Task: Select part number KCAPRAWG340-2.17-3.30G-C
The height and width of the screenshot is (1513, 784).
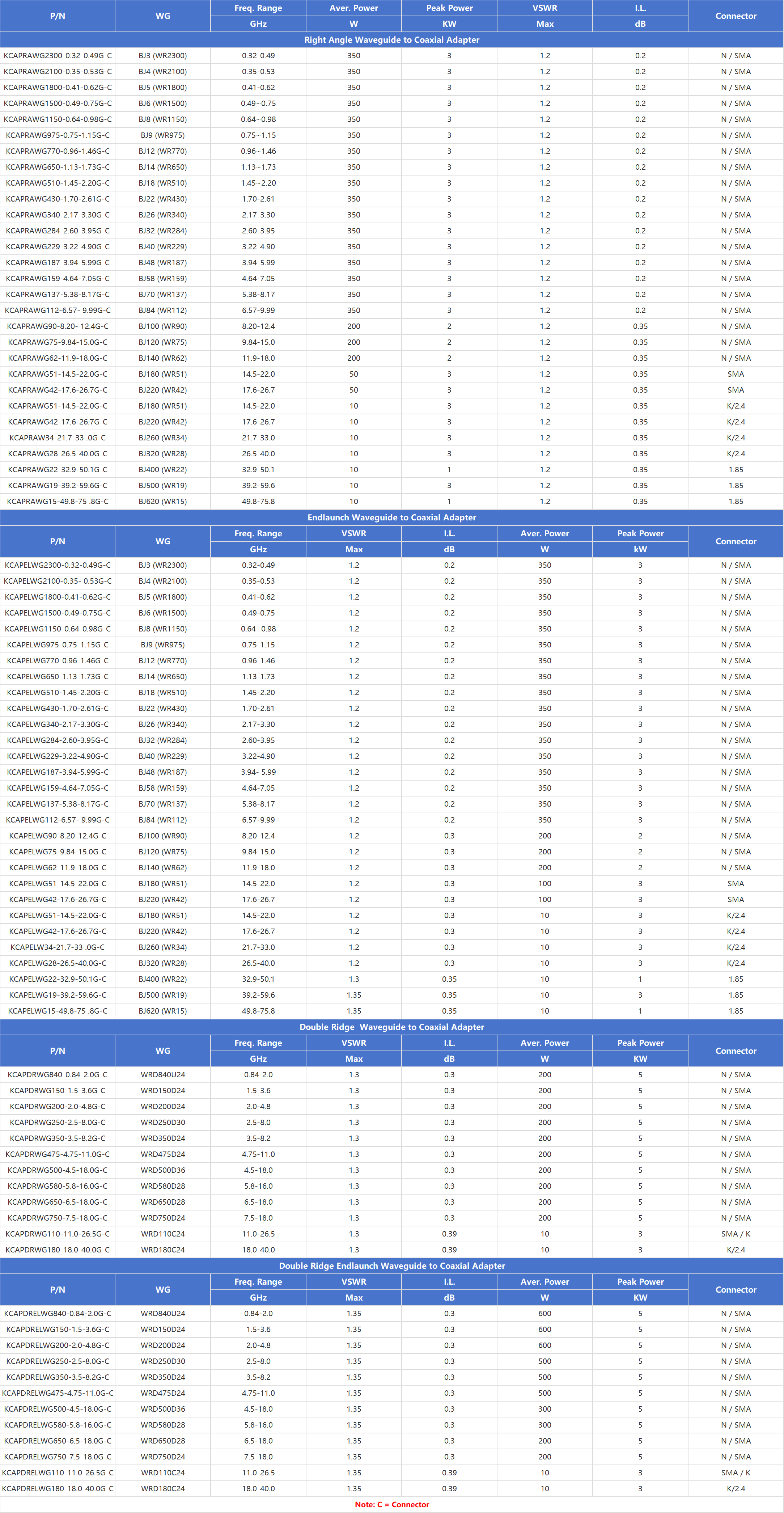Action: (58, 215)
